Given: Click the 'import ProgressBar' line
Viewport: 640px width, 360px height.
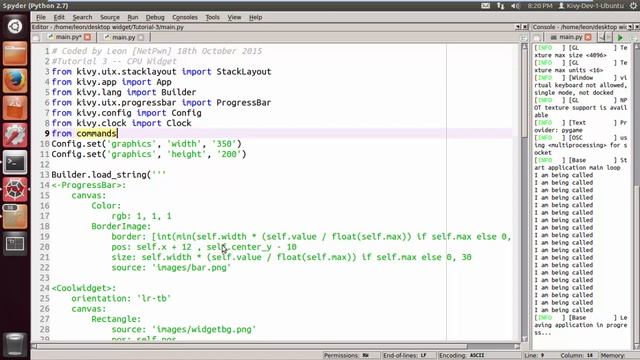Looking at the screenshot, I should [x=161, y=102].
